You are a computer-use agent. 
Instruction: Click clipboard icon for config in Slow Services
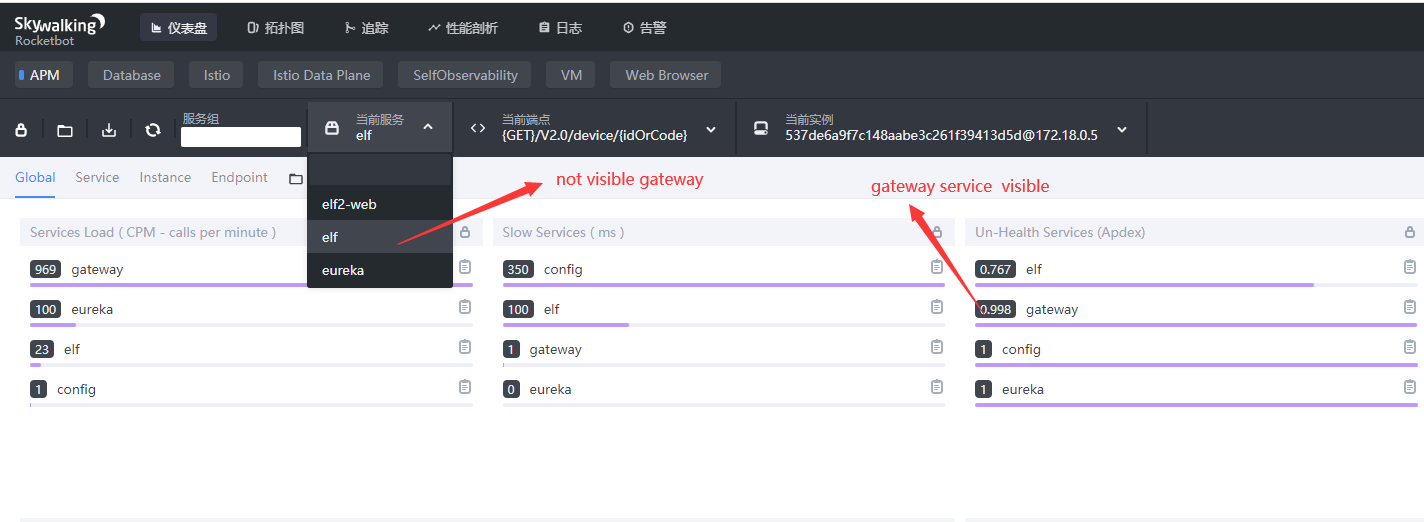[x=937, y=267]
